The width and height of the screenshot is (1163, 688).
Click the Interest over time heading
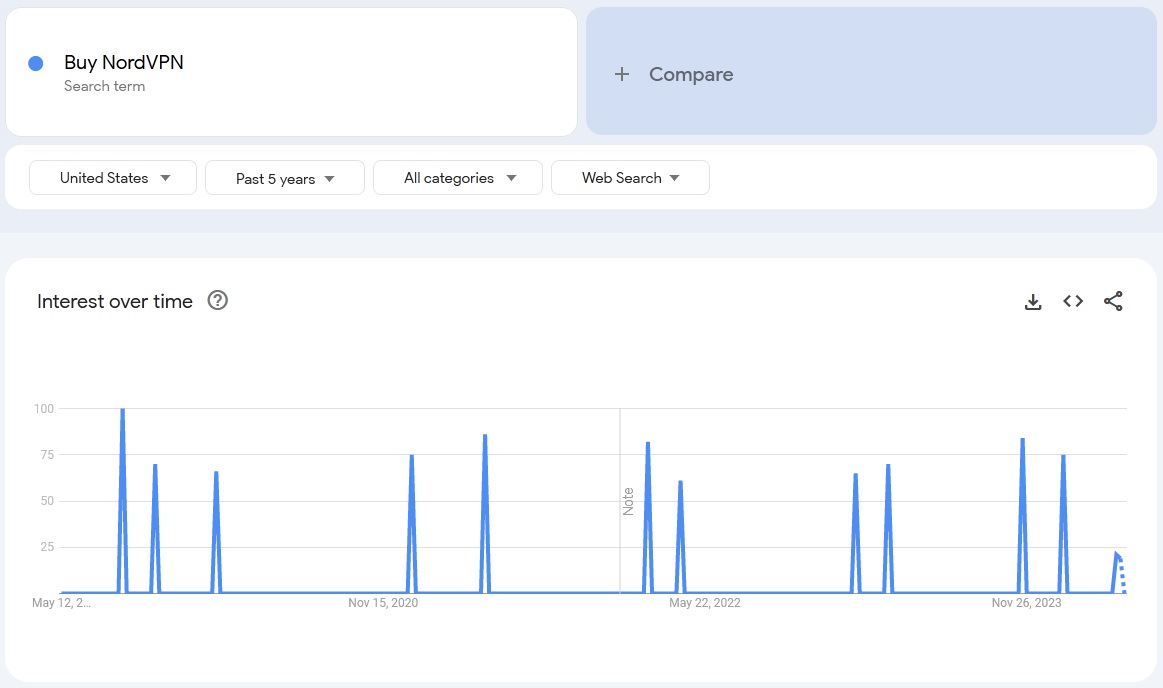[115, 302]
